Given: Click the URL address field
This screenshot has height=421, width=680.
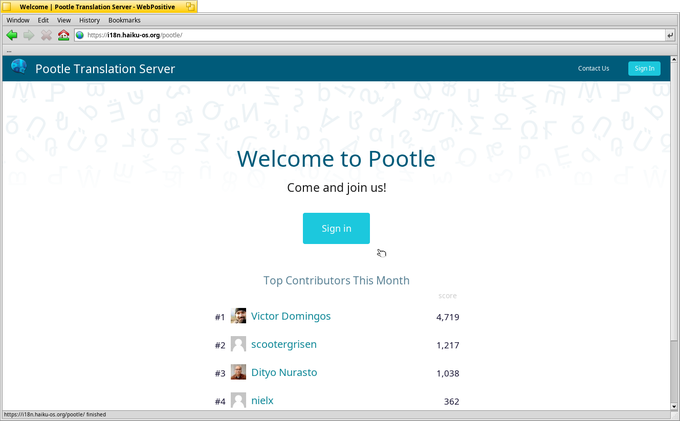Looking at the screenshot, I should tap(370, 35).
